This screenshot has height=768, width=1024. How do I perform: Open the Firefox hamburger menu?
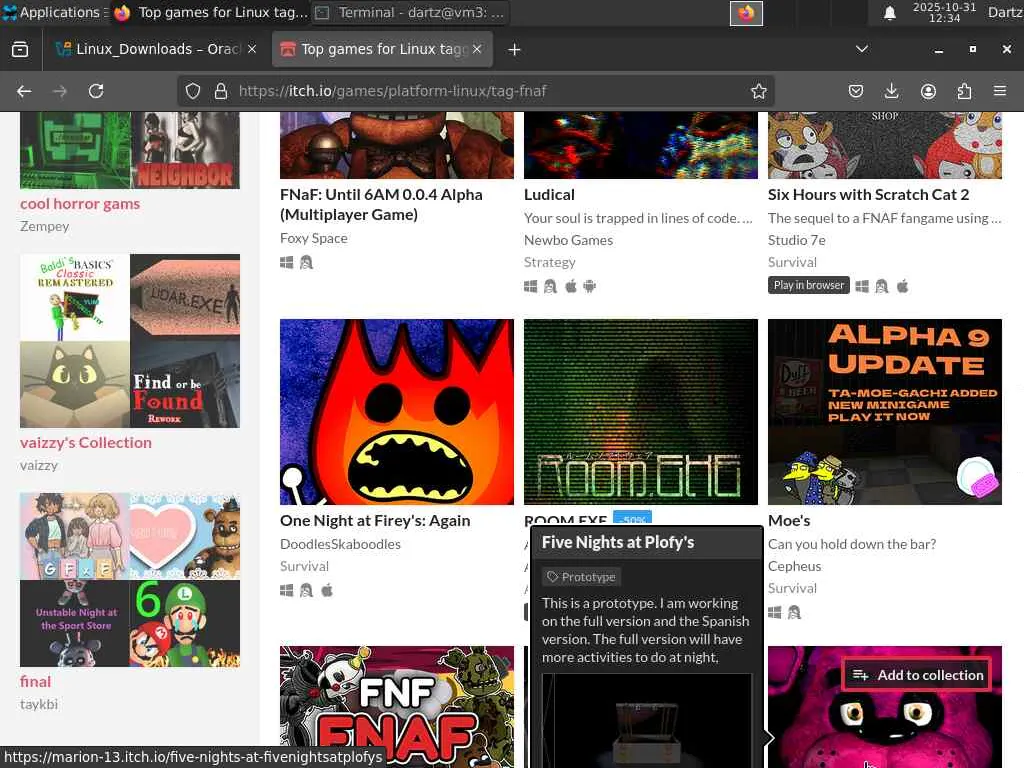point(1000,91)
